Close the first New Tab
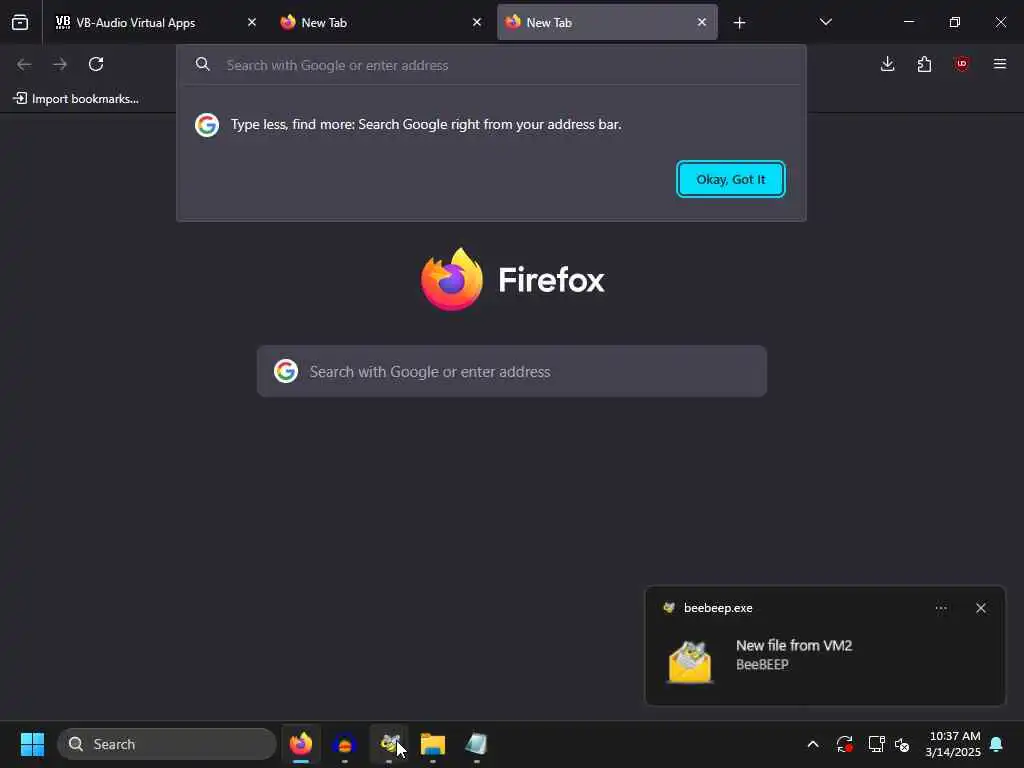This screenshot has width=1024, height=768. coord(477,22)
